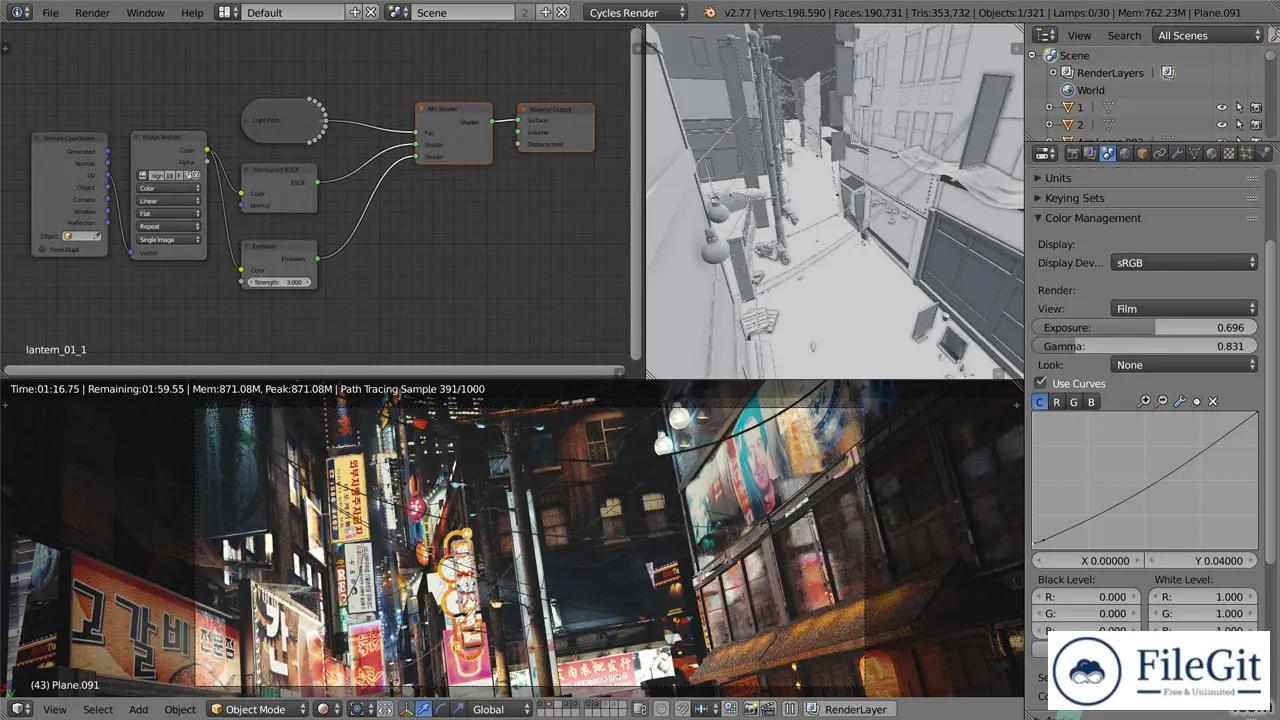Toggle the From Dupli checkbox in Texture Coordinate node

(42, 249)
